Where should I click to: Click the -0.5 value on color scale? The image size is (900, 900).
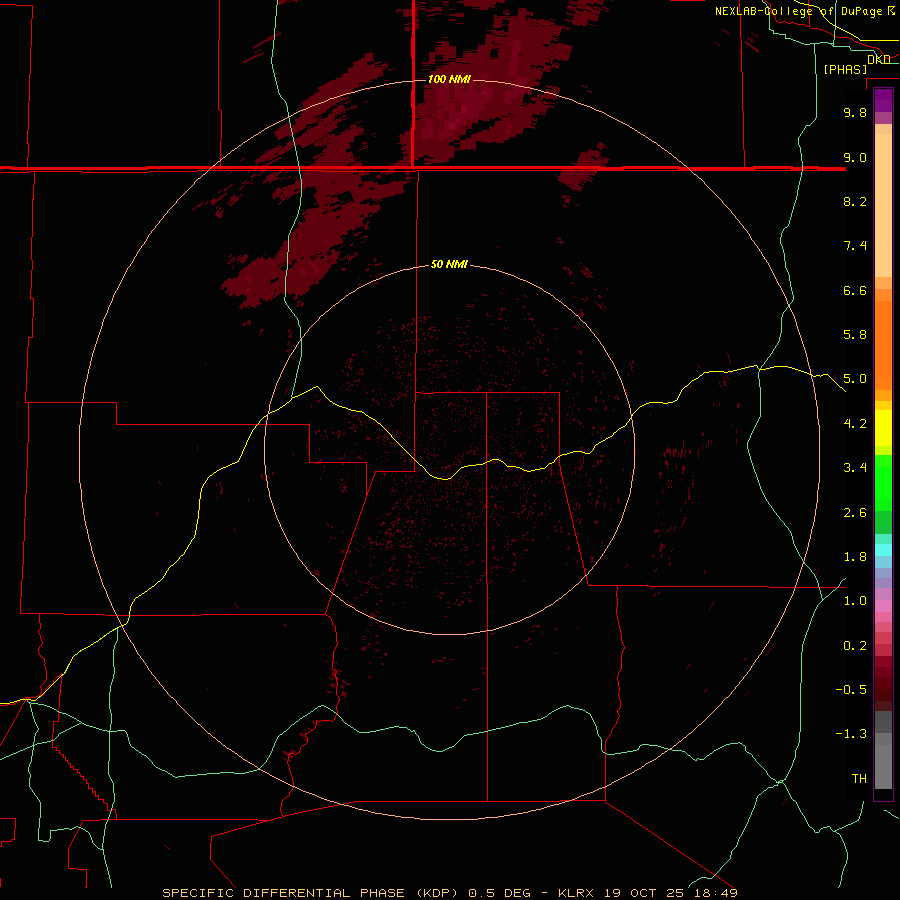(x=851, y=690)
